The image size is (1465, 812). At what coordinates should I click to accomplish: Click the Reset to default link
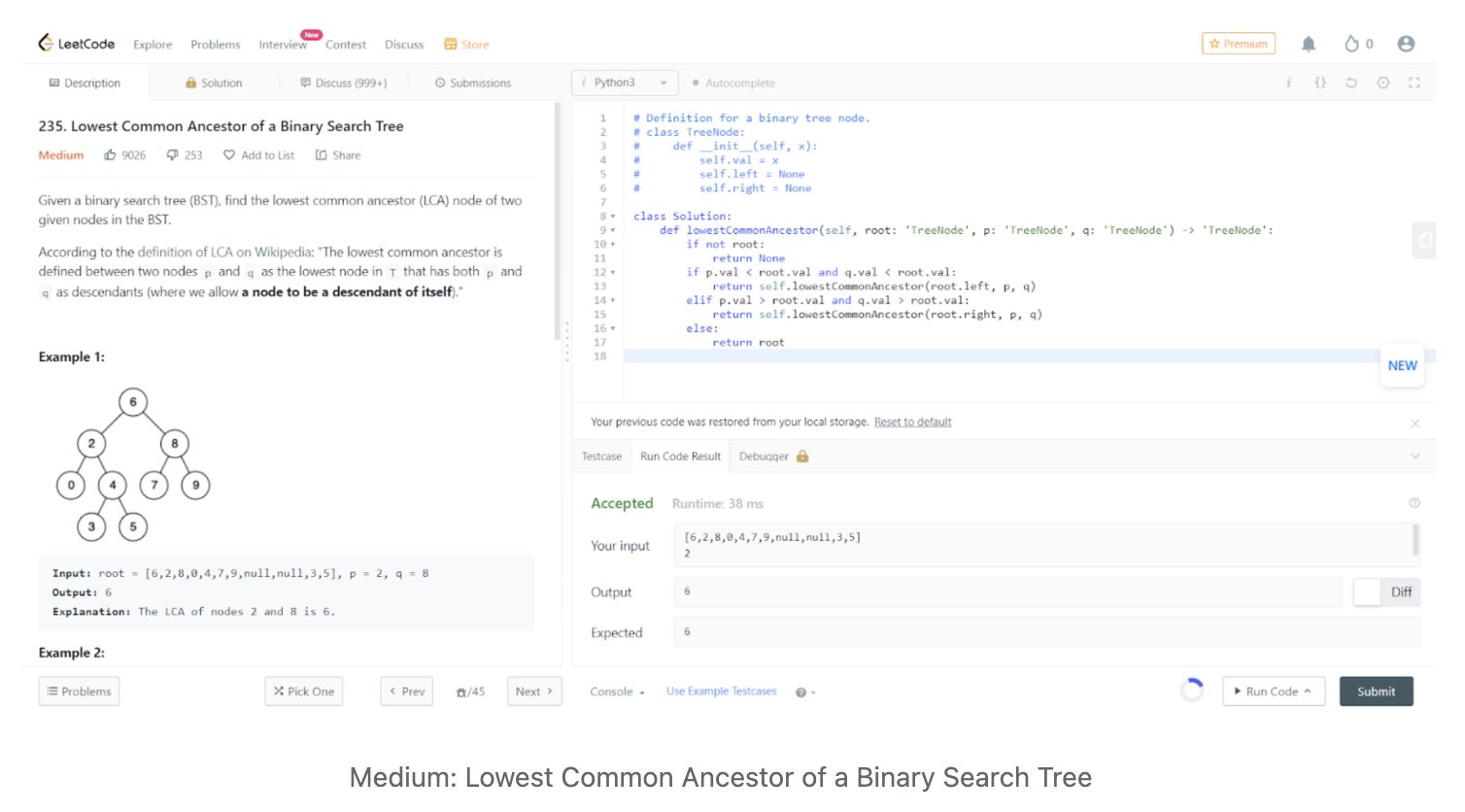[x=912, y=423]
